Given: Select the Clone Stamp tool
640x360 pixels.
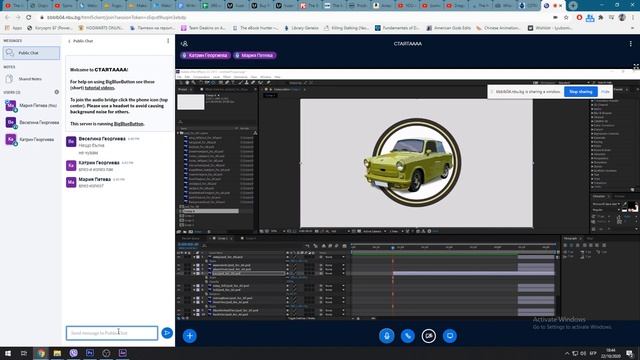Looking at the screenshot, I should [246, 83].
